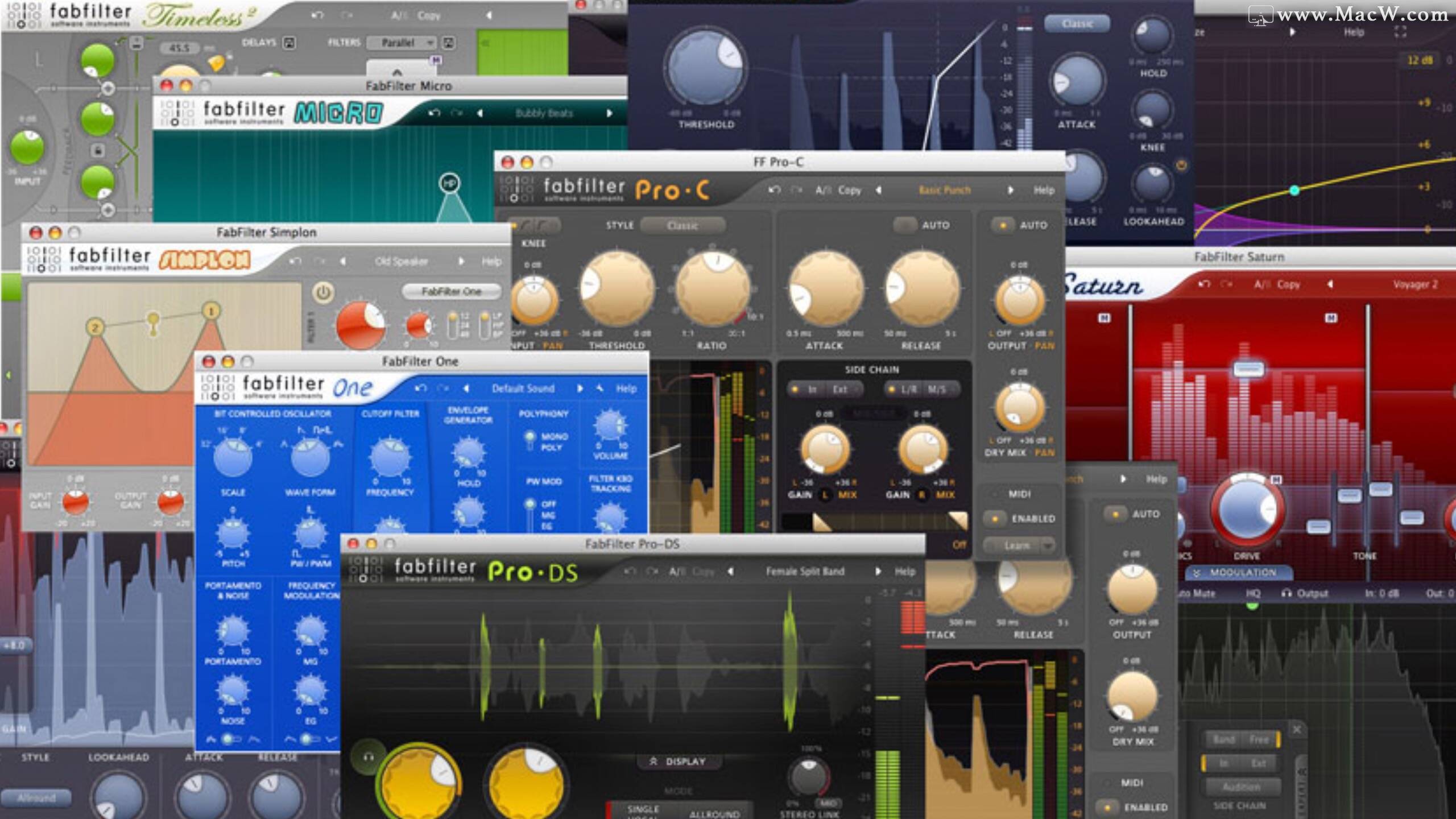Click the headphone audition icon in Pro-DS
This screenshot has height=819, width=1456.
pyautogui.click(x=369, y=757)
